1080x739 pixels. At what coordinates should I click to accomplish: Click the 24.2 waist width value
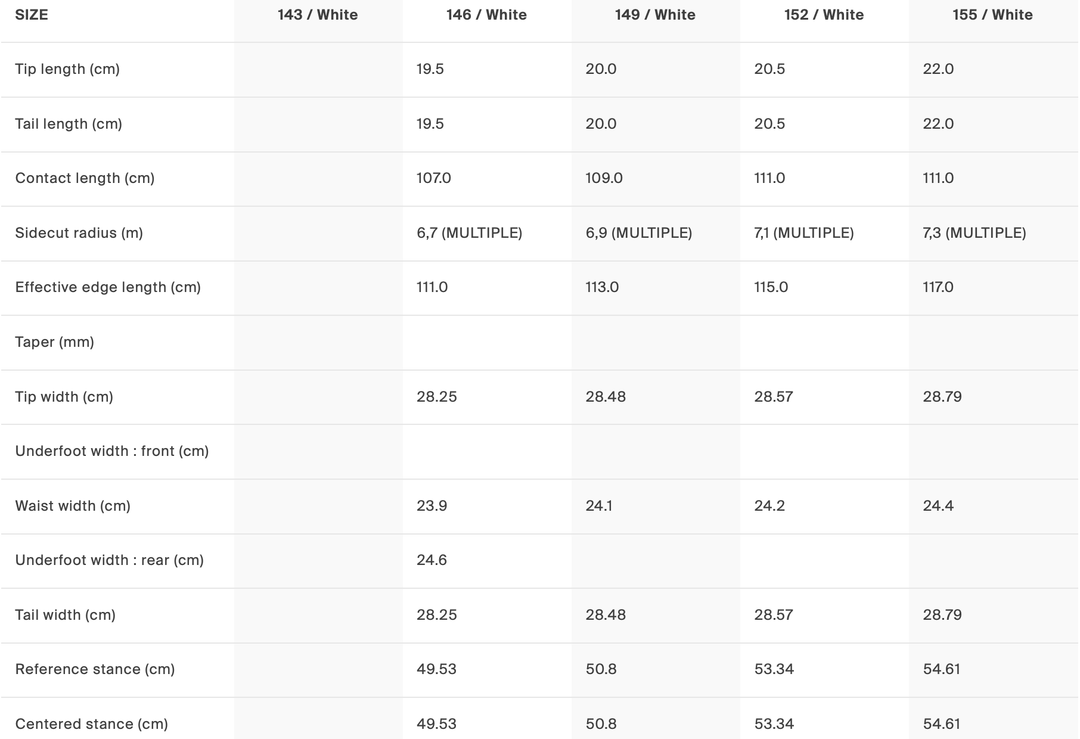pos(770,506)
